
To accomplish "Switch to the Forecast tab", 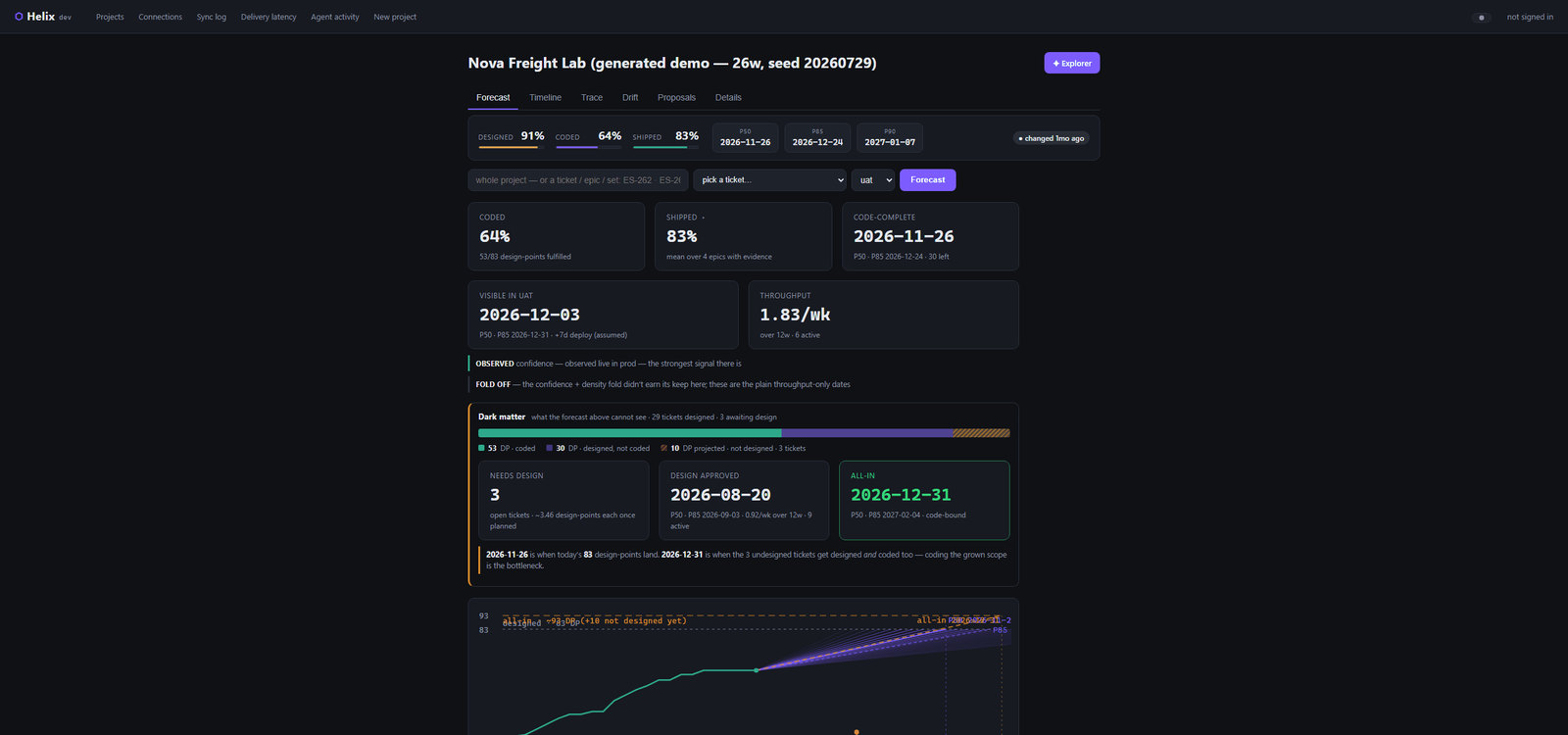I will tap(493, 98).
